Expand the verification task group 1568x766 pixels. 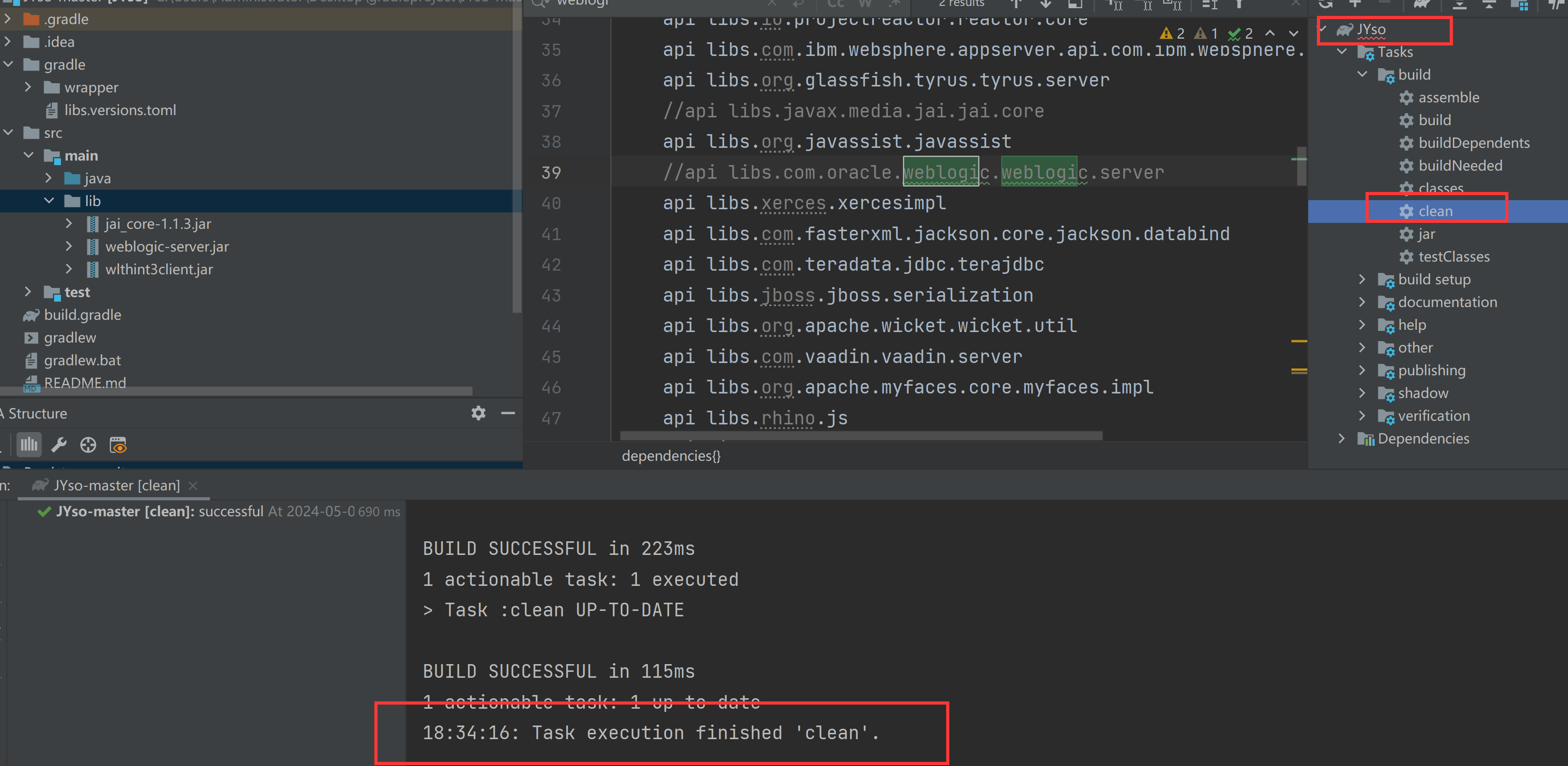1362,416
